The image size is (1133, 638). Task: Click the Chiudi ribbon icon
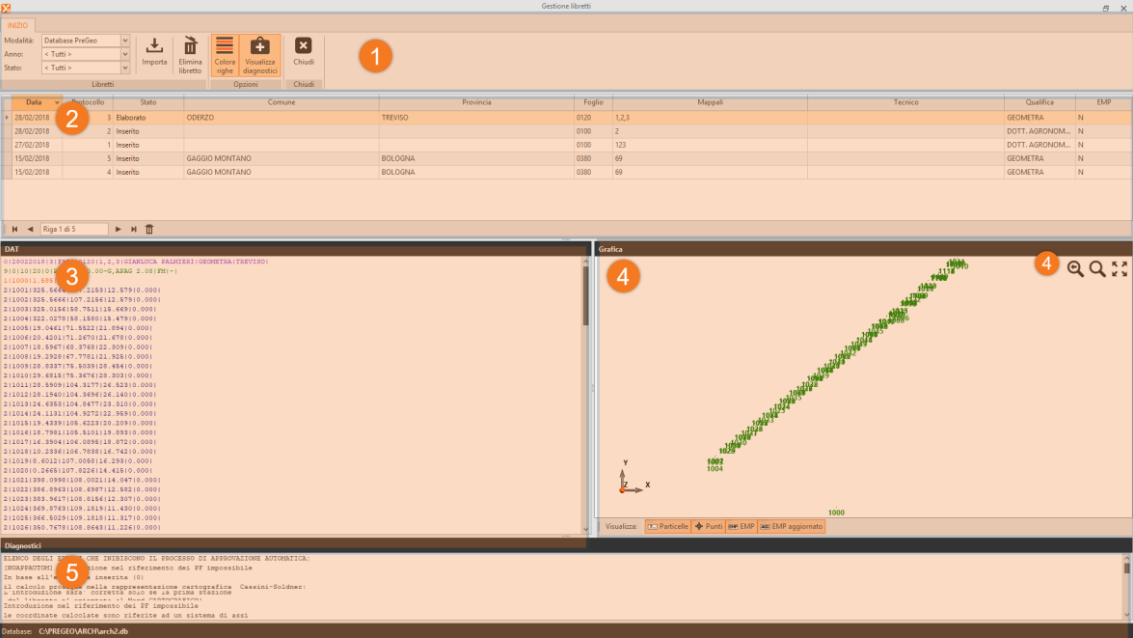point(303,46)
